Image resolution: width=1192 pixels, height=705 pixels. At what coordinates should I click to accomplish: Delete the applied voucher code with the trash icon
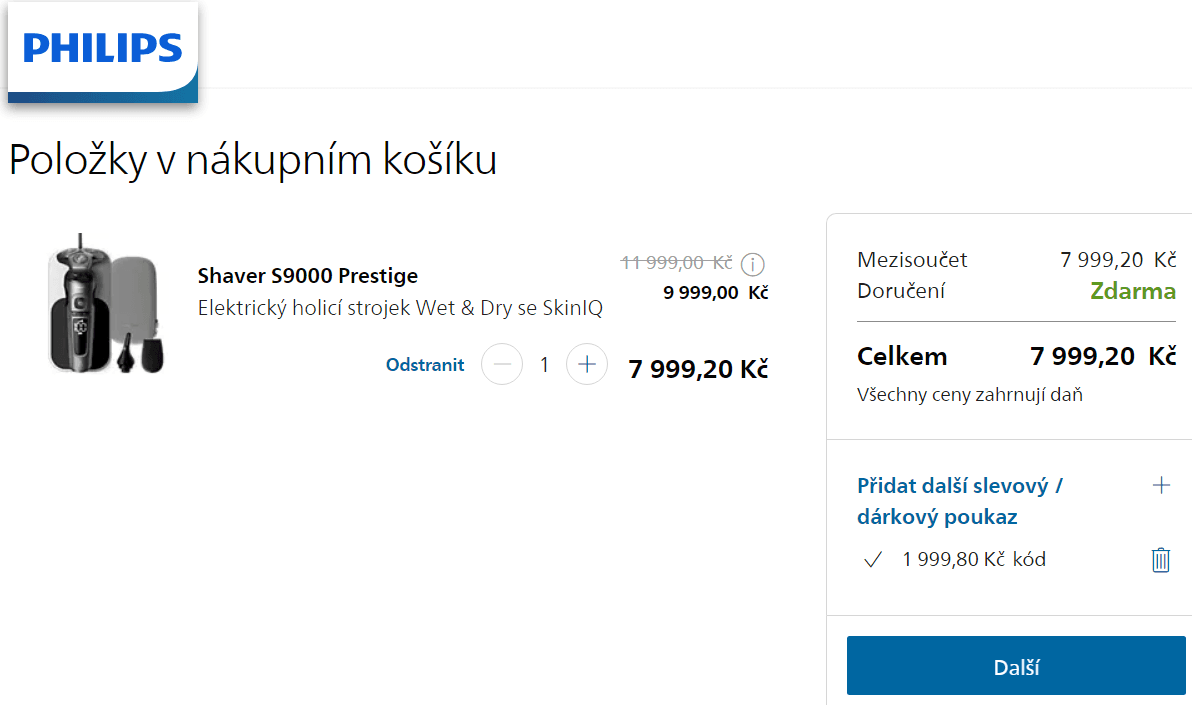1160,560
